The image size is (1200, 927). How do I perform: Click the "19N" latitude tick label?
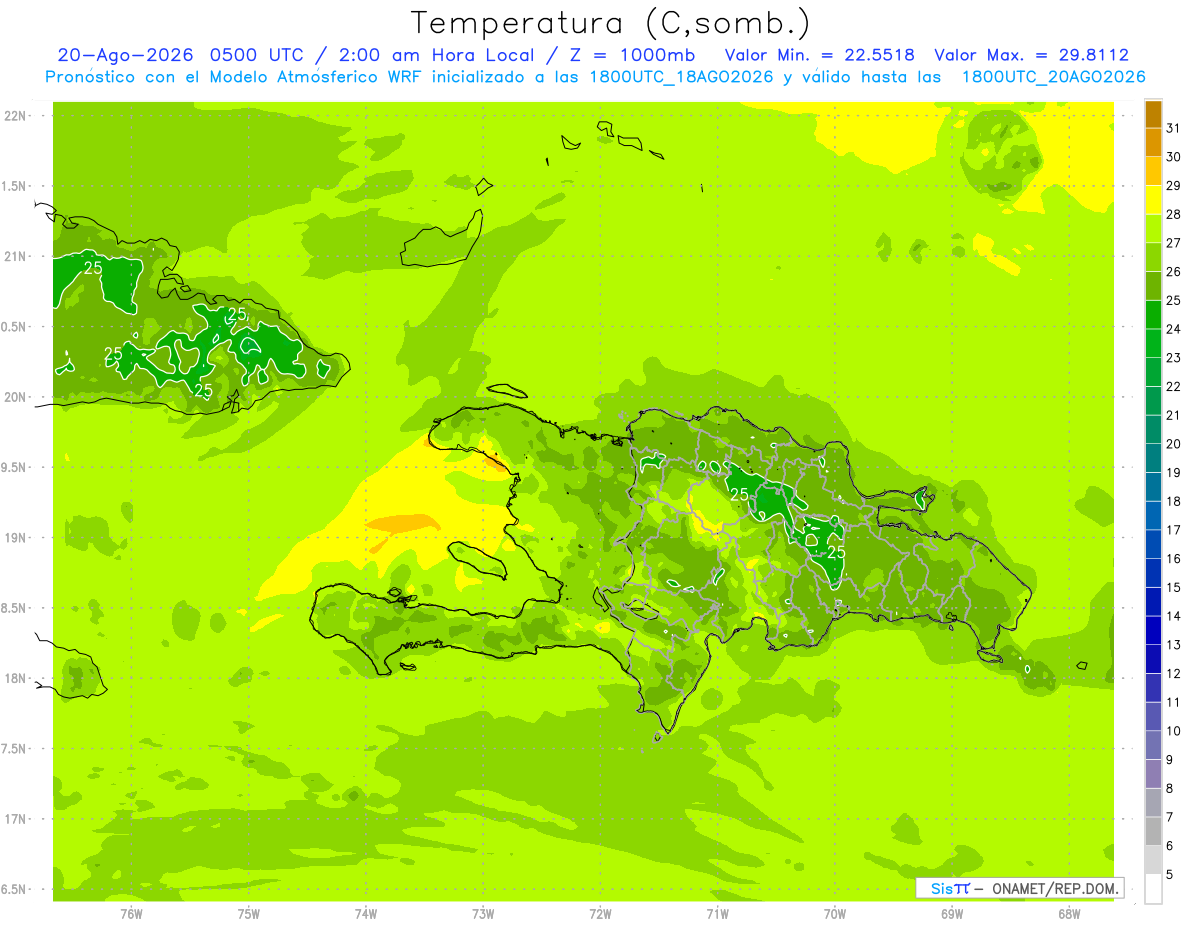[17, 538]
